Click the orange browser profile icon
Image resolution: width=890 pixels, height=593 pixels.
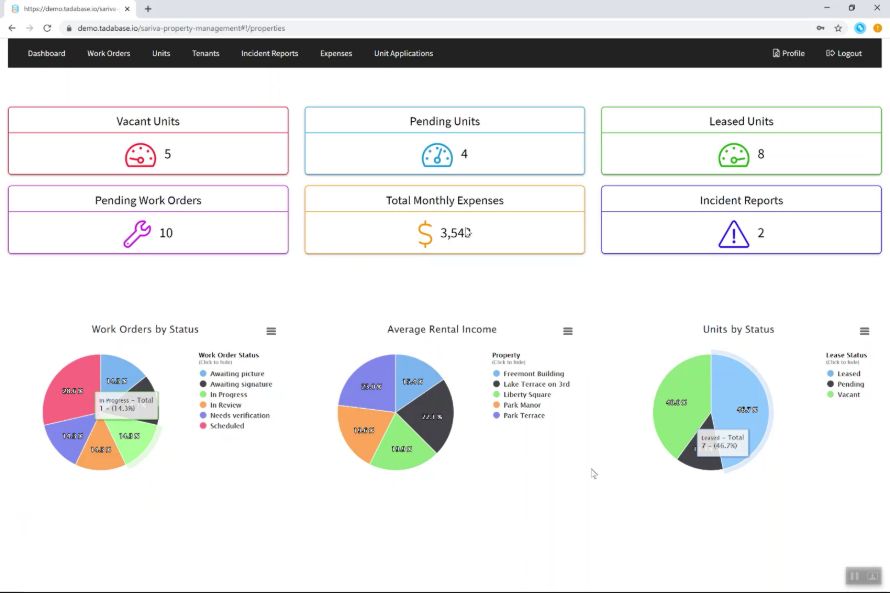pos(878,28)
